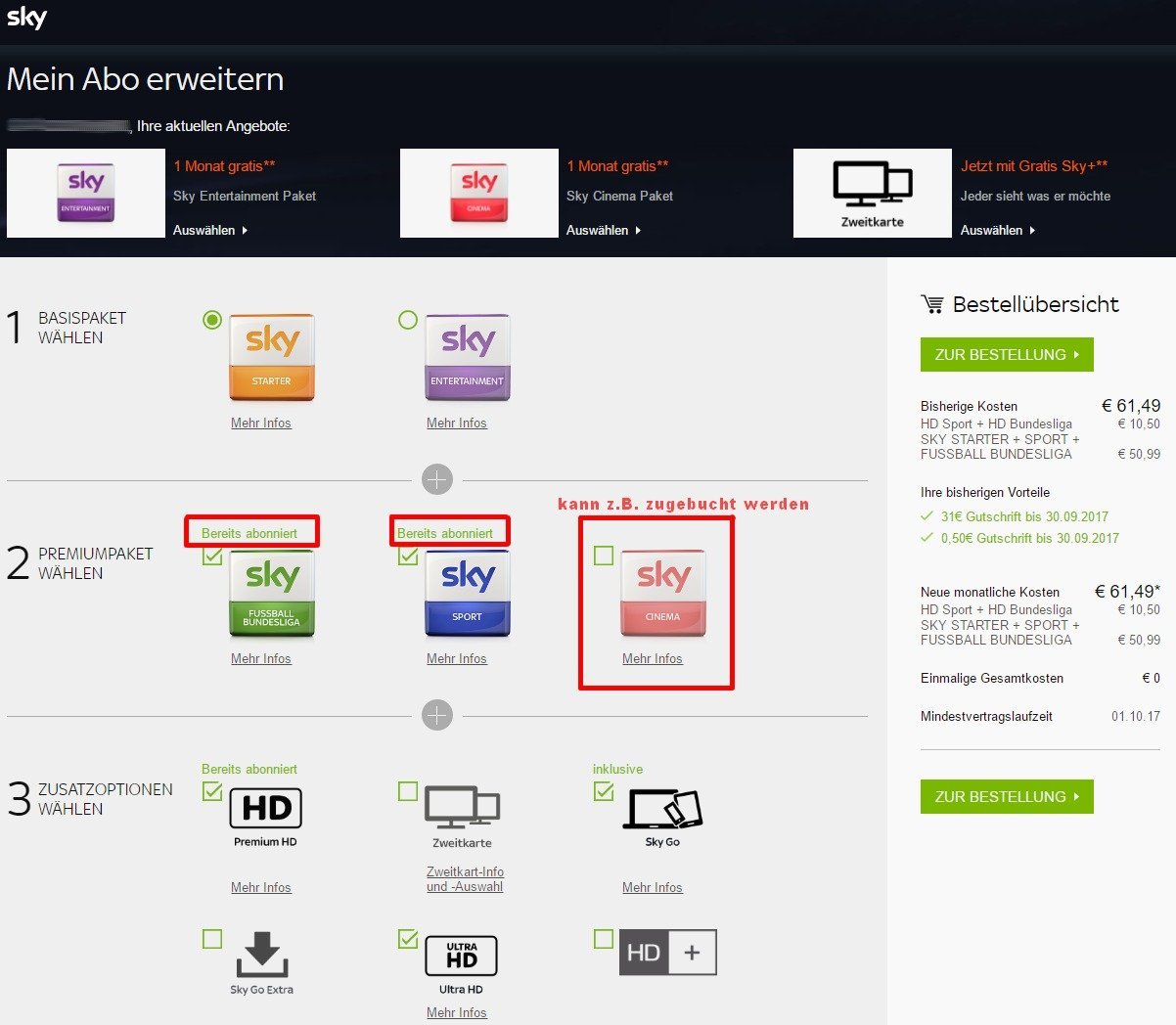Image resolution: width=1176 pixels, height=1025 pixels.
Task: Open the Sky Entertainment offer thumbnail
Action: tap(86, 193)
